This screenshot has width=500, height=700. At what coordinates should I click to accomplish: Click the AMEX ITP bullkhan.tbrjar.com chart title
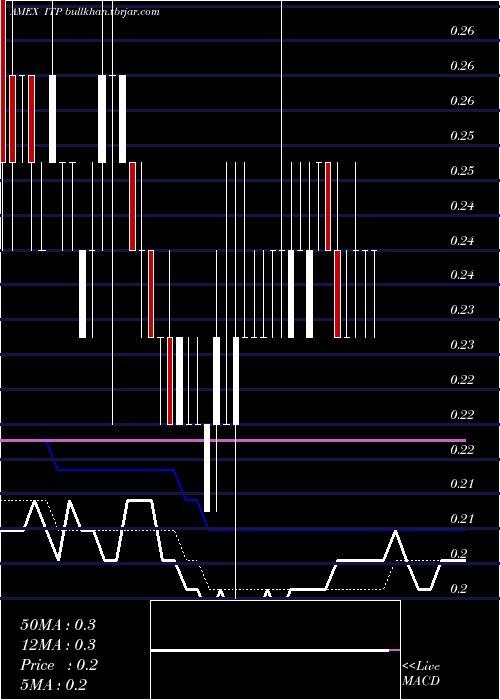[x=84, y=12]
